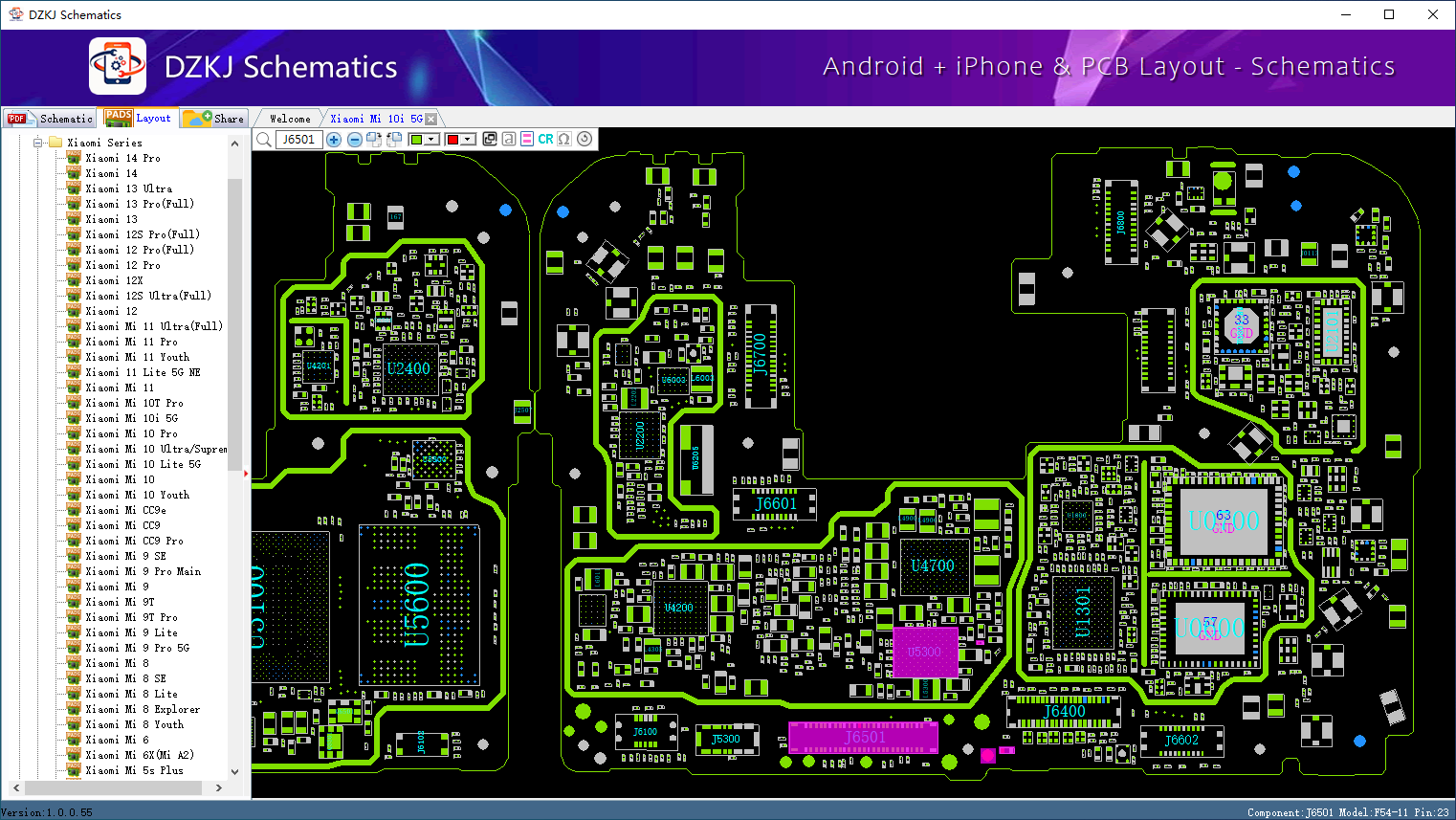
Task: Click the DZKJ Schematics banner logo
Action: pyautogui.click(x=118, y=66)
